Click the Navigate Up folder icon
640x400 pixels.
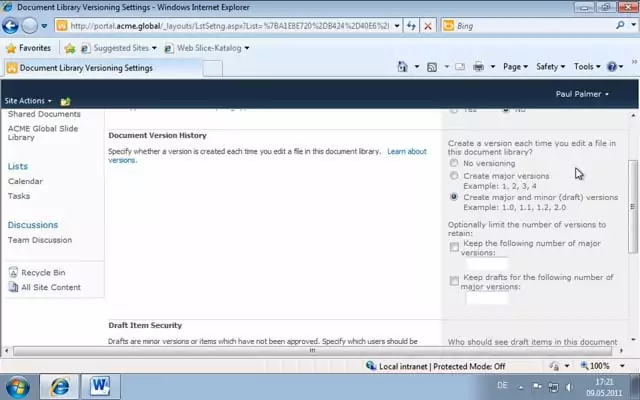tap(65, 101)
